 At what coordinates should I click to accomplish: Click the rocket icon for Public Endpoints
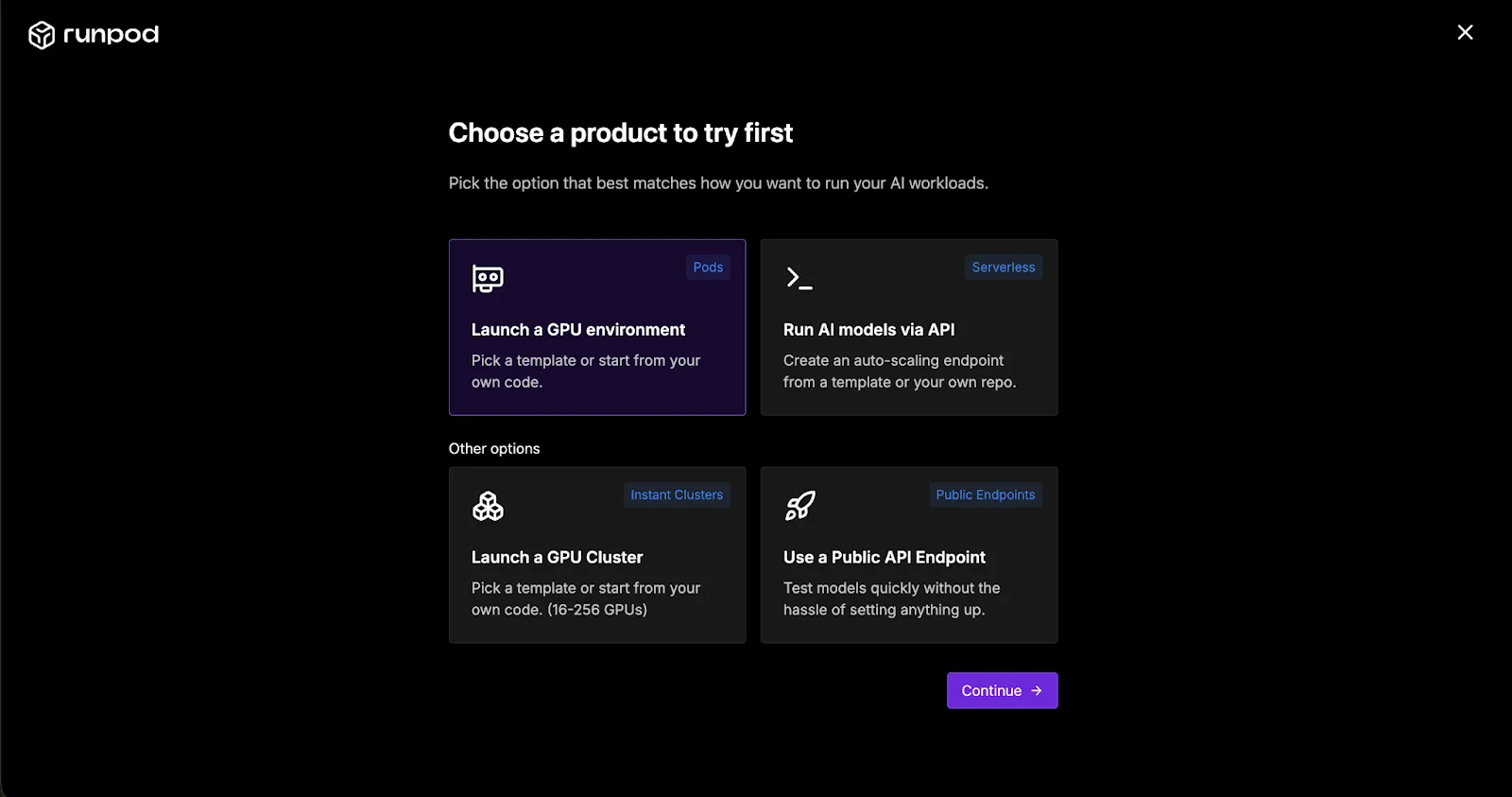point(799,506)
